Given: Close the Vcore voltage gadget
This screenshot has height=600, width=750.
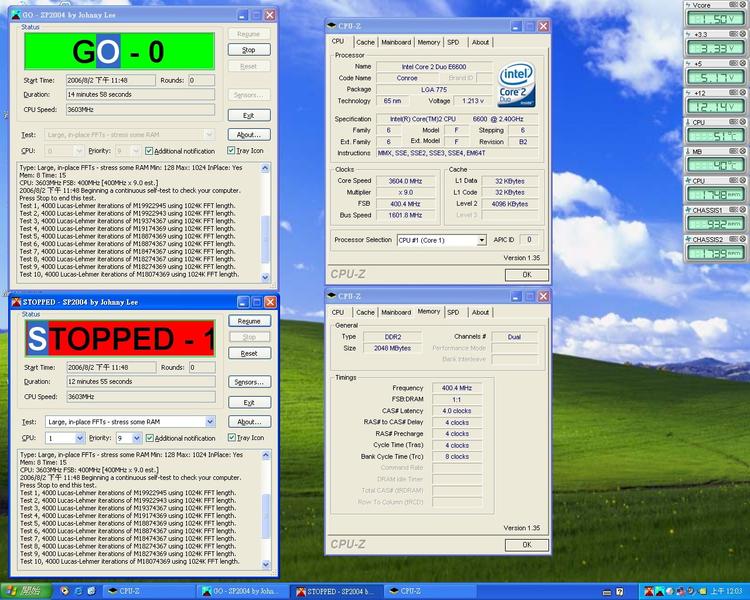Looking at the screenshot, I should [743, 5].
